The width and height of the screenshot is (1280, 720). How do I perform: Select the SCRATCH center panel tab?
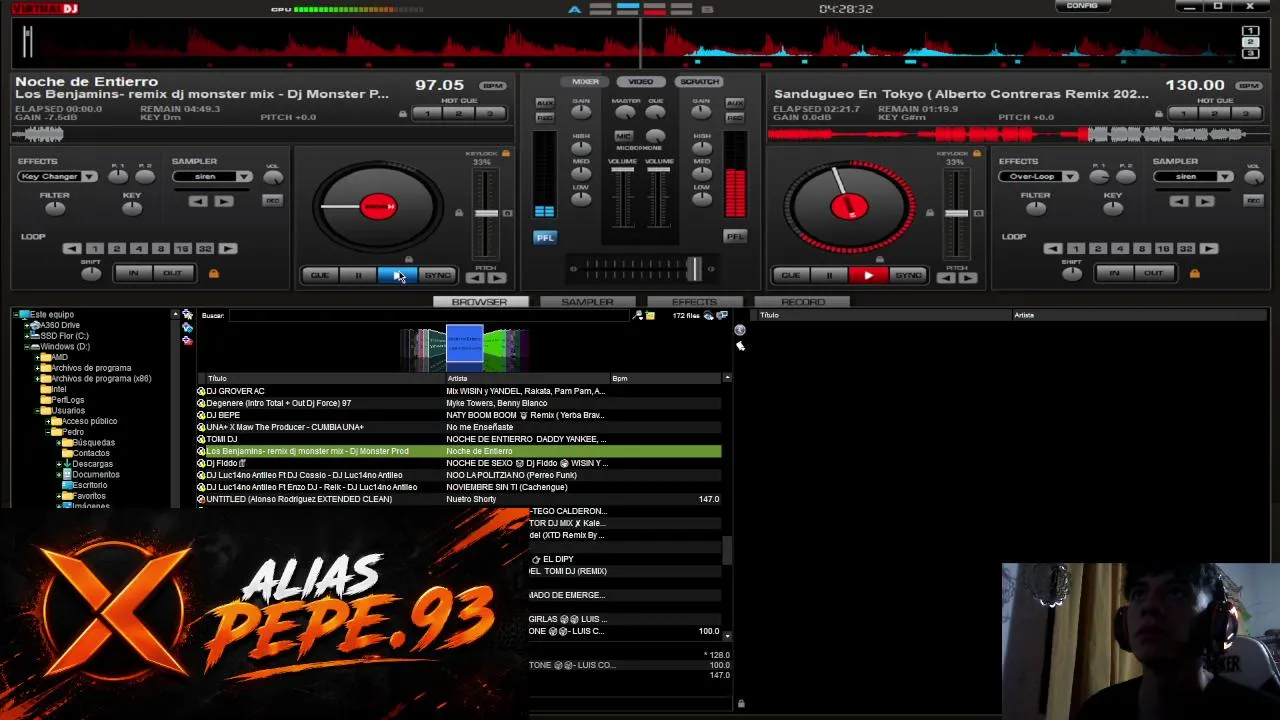[699, 82]
